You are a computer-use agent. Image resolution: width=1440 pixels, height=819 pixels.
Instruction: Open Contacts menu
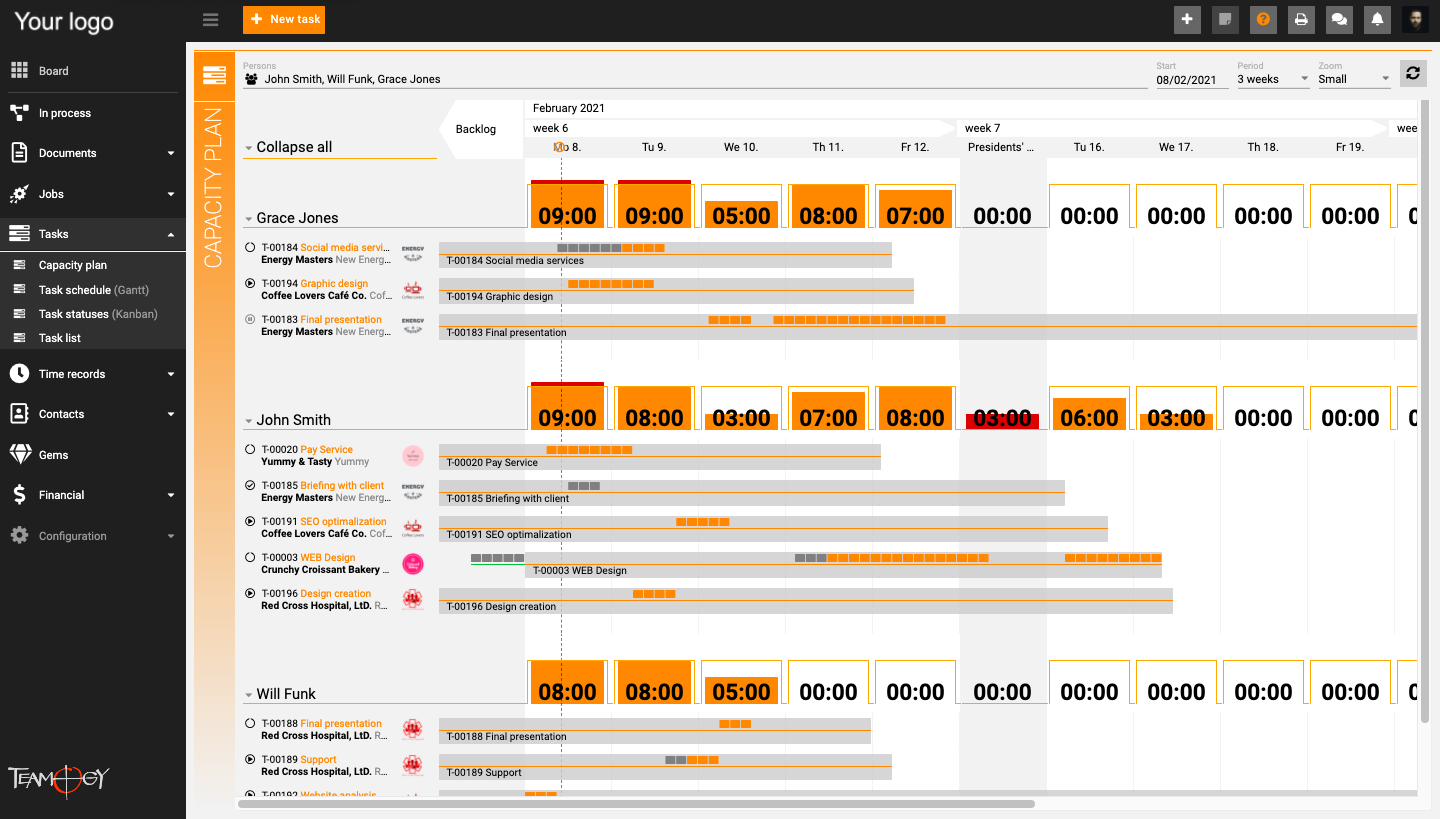(93, 414)
